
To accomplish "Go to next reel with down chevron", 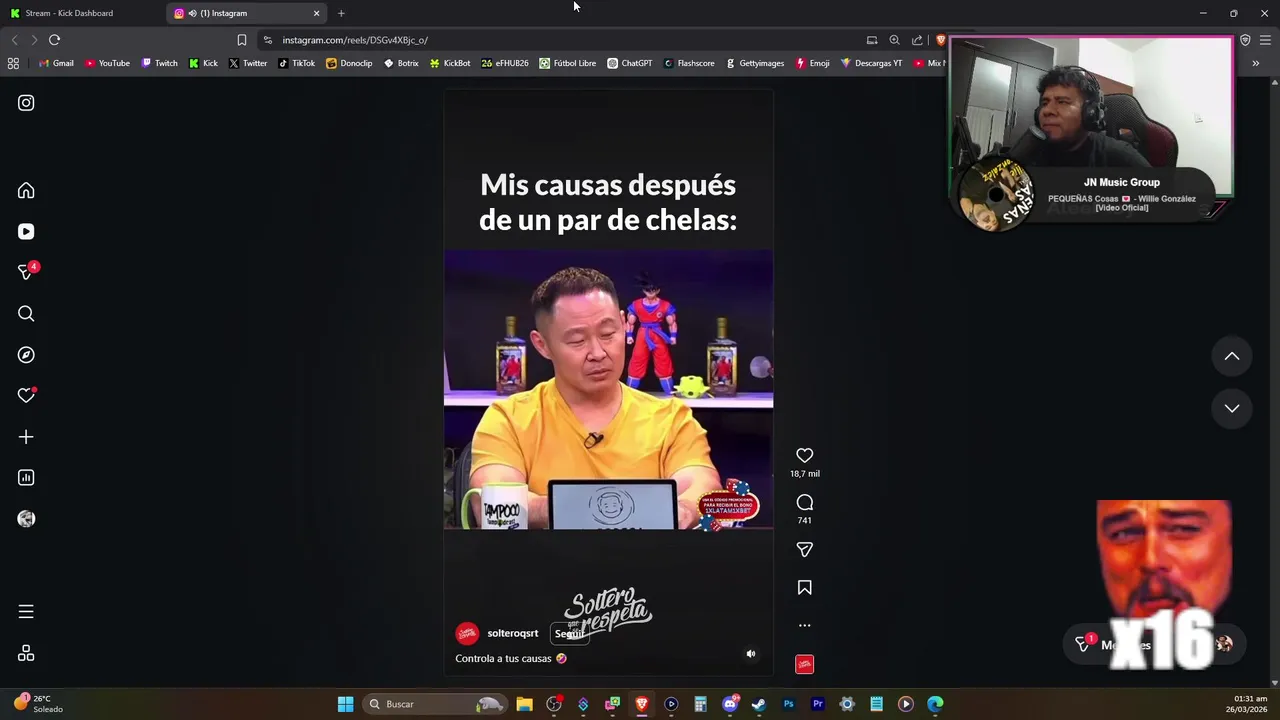I will tap(1232, 408).
